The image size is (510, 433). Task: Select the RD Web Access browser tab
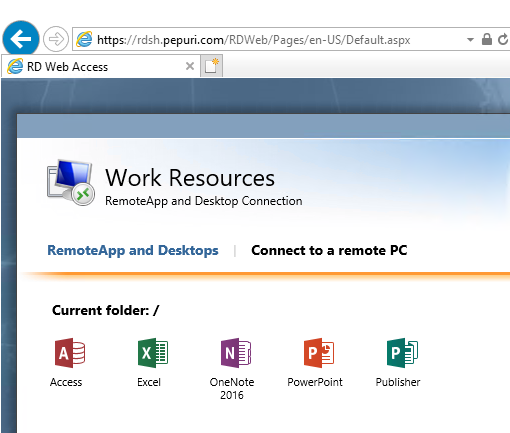pos(101,66)
